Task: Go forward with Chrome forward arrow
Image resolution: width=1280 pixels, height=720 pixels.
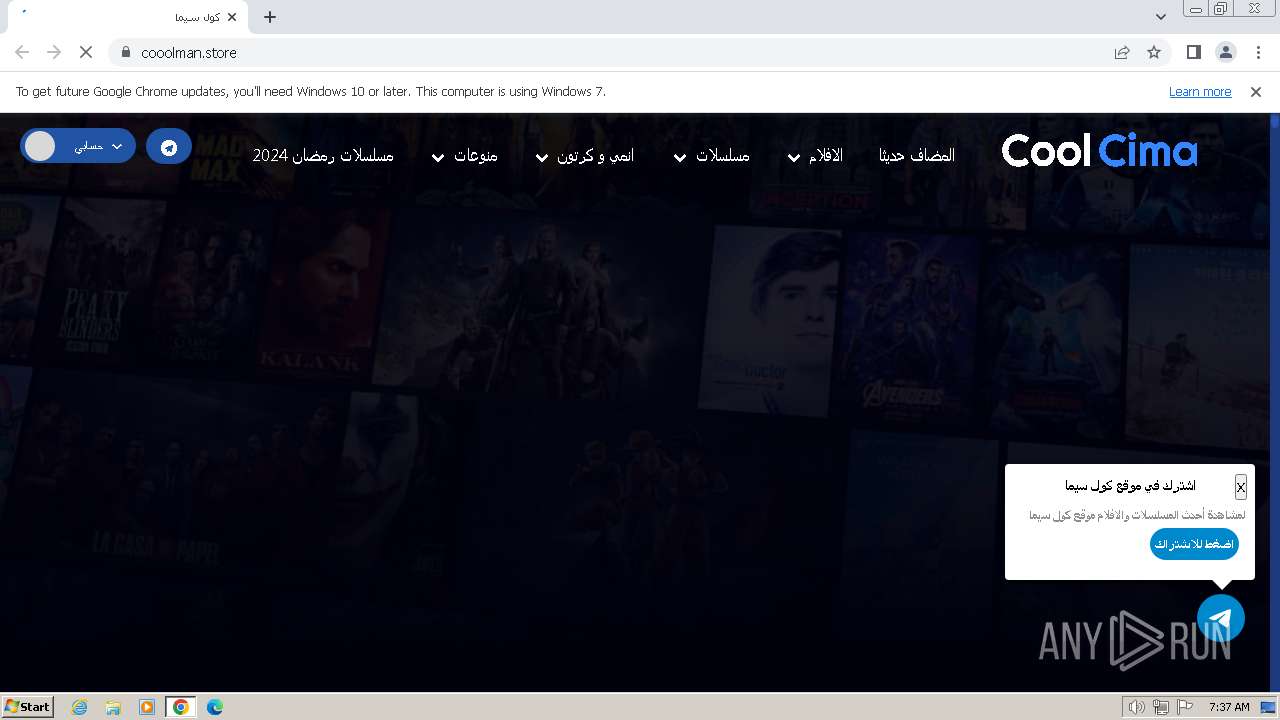Action: pyautogui.click(x=54, y=52)
